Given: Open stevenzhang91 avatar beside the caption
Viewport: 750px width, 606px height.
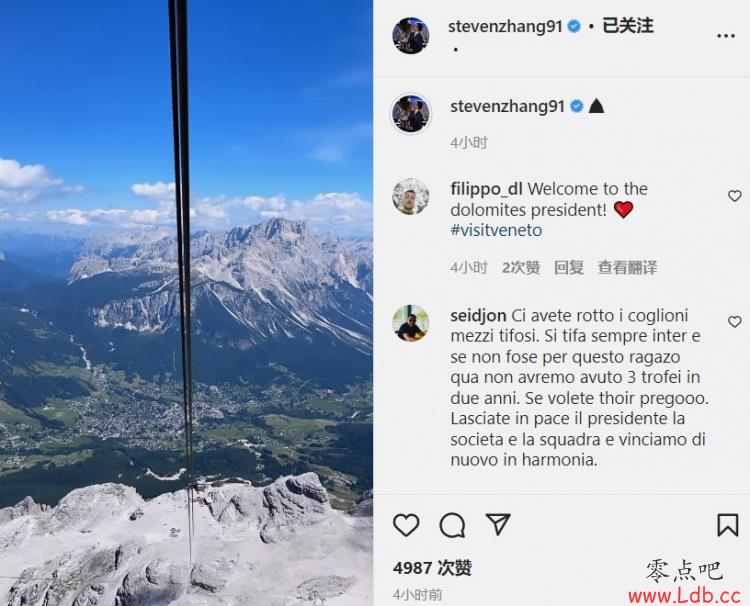Looking at the screenshot, I should [x=411, y=113].
